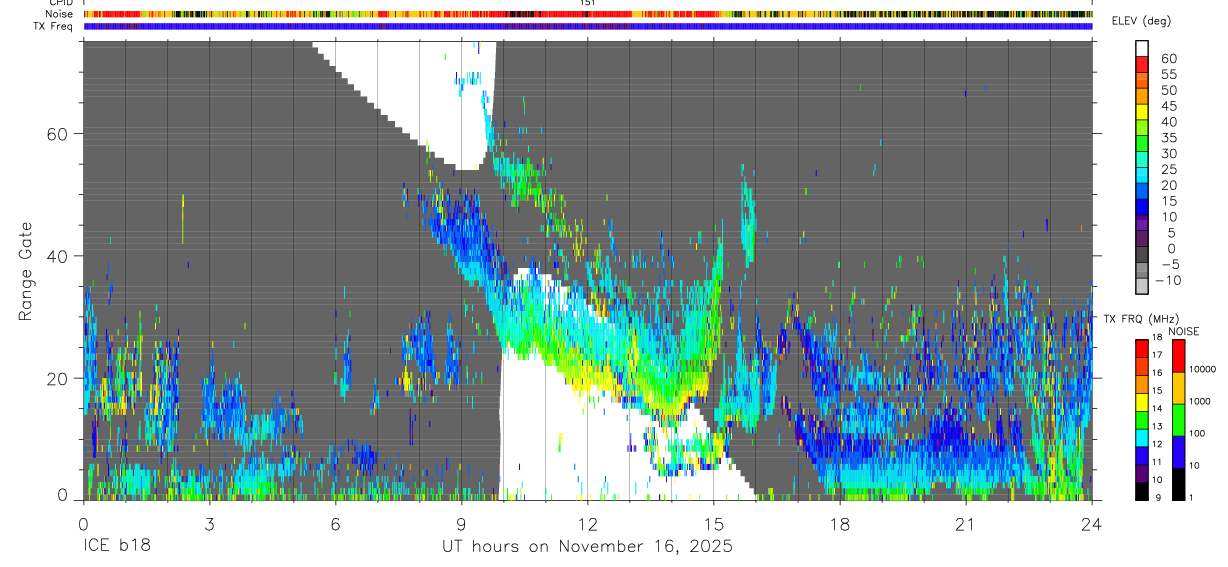
Task: Click the '151' CPID value
Action: pos(587,3)
